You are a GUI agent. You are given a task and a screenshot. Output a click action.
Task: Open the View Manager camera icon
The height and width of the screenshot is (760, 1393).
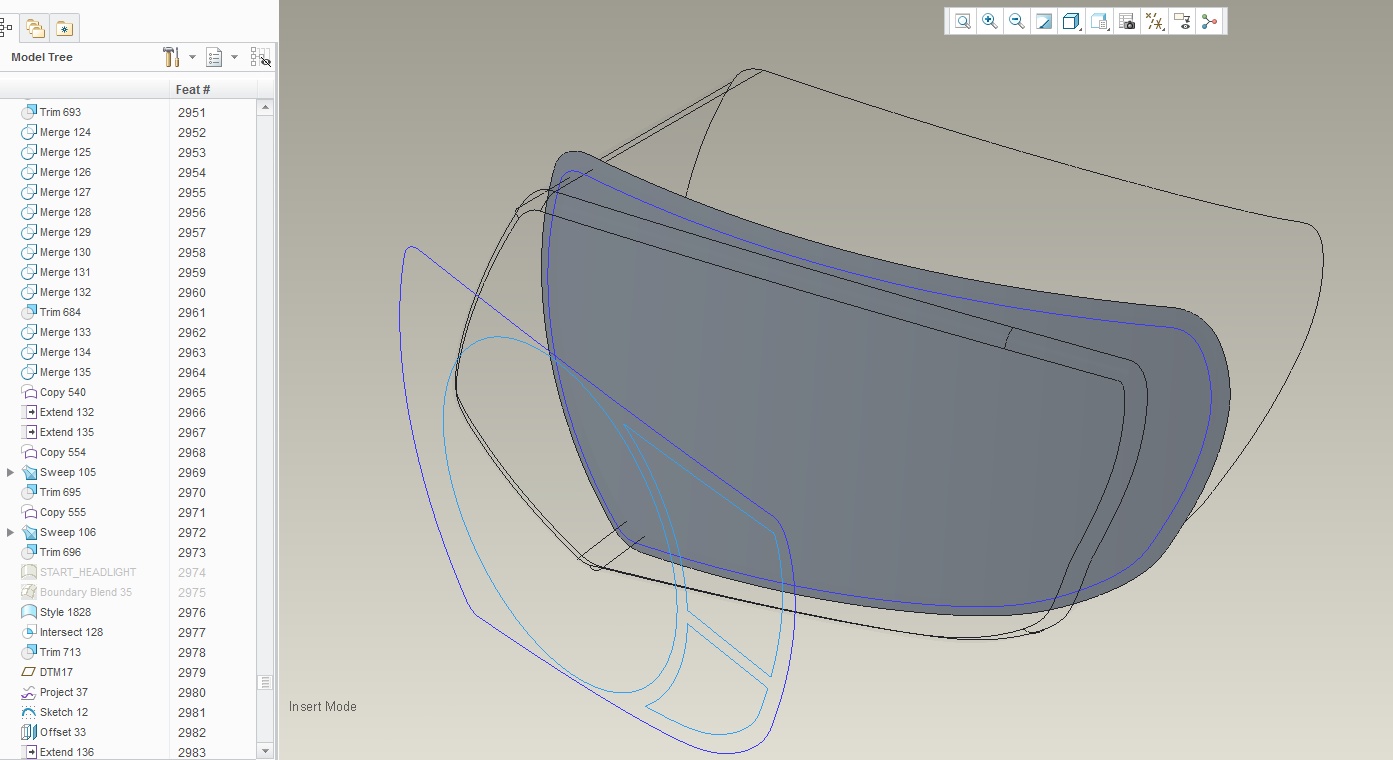(1127, 21)
